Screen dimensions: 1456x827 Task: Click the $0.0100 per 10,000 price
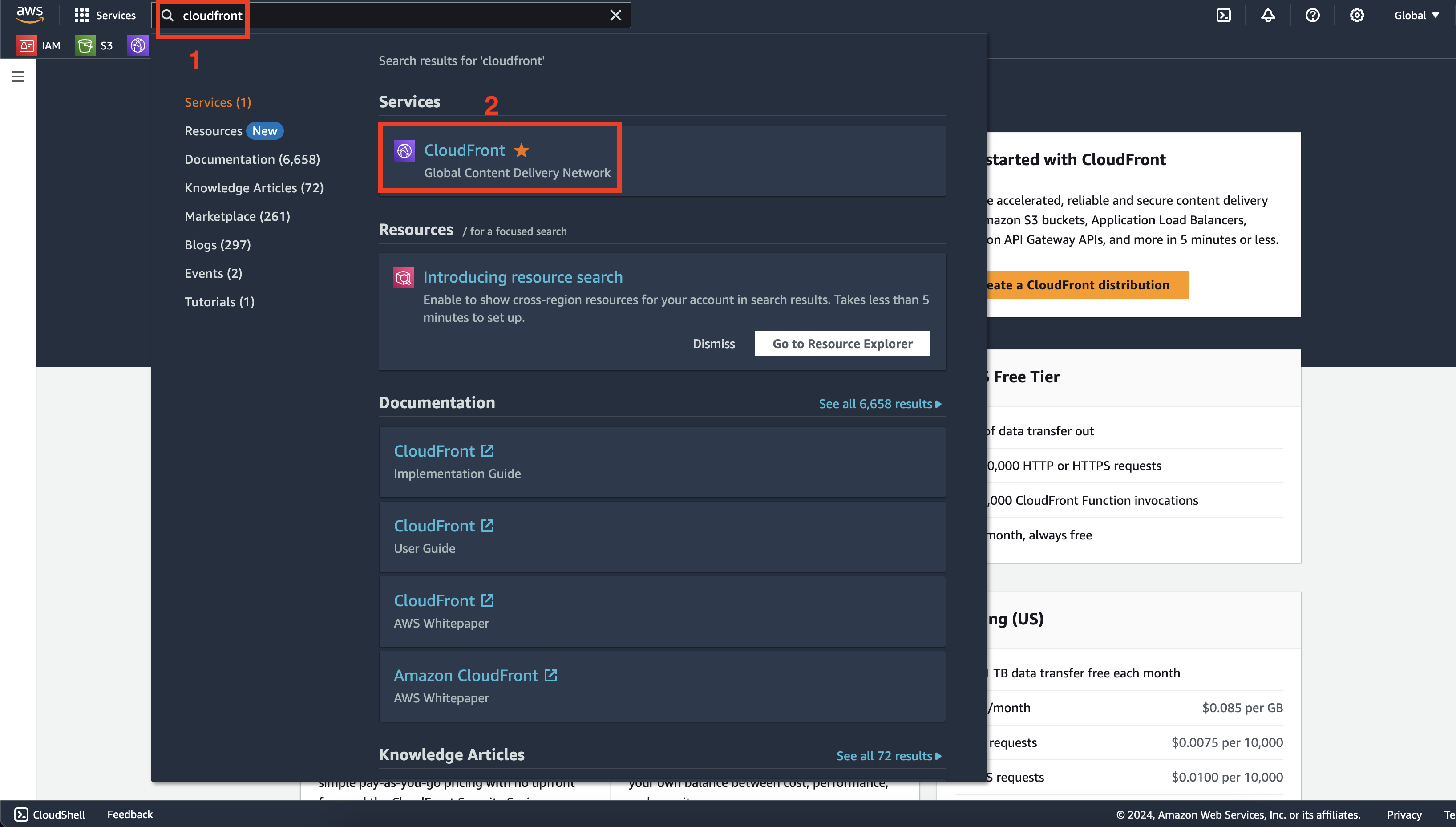1226,777
